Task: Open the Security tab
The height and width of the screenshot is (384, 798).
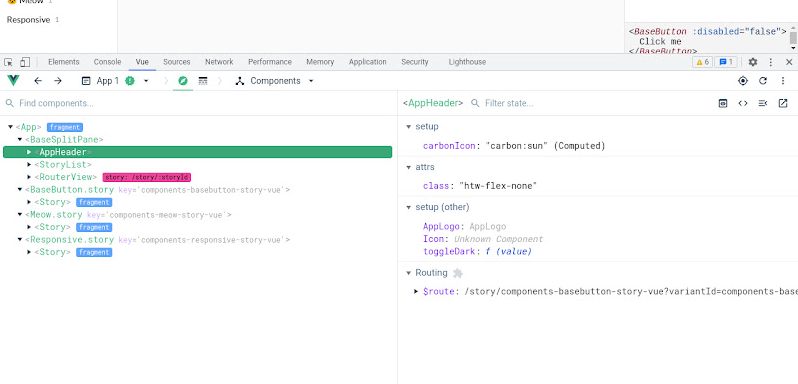Action: [x=415, y=62]
